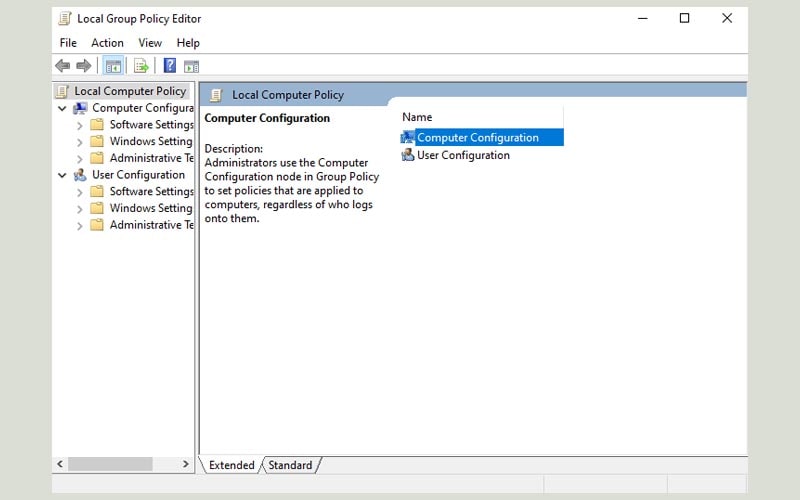Switch to the Standard tab

[290, 465]
